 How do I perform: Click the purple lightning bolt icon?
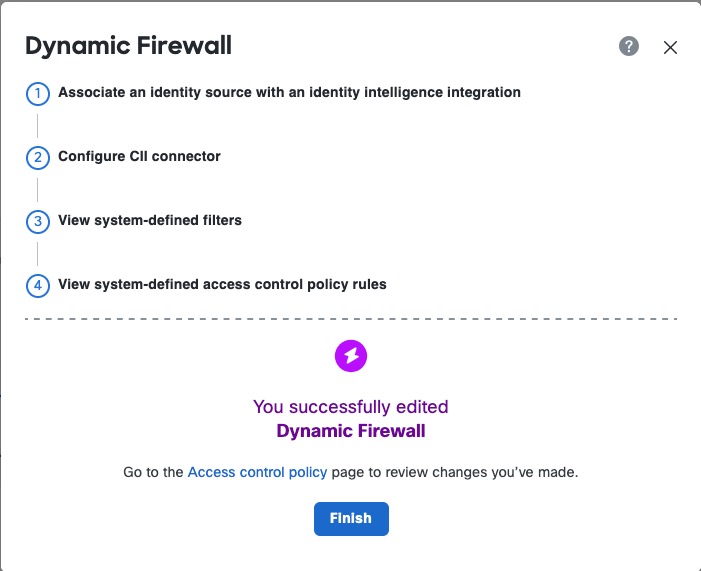click(351, 355)
